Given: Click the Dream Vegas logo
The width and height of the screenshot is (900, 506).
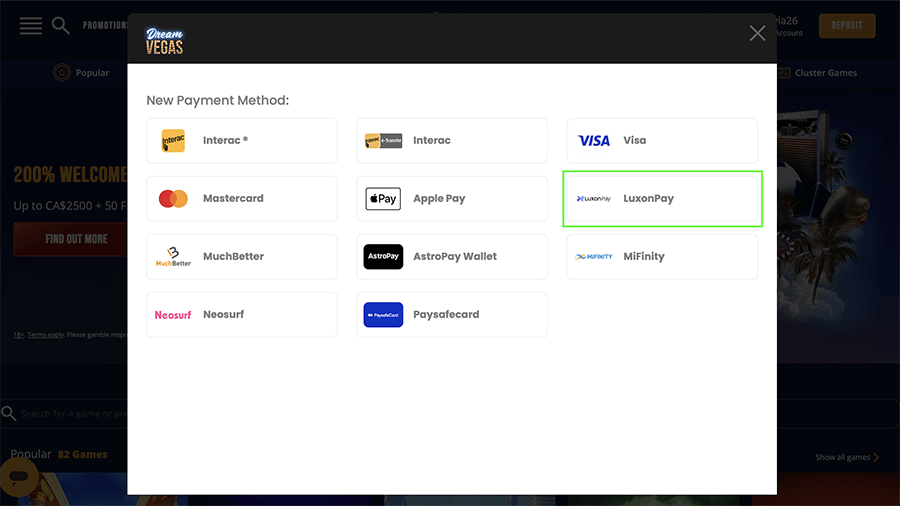Looking at the screenshot, I should (164, 41).
